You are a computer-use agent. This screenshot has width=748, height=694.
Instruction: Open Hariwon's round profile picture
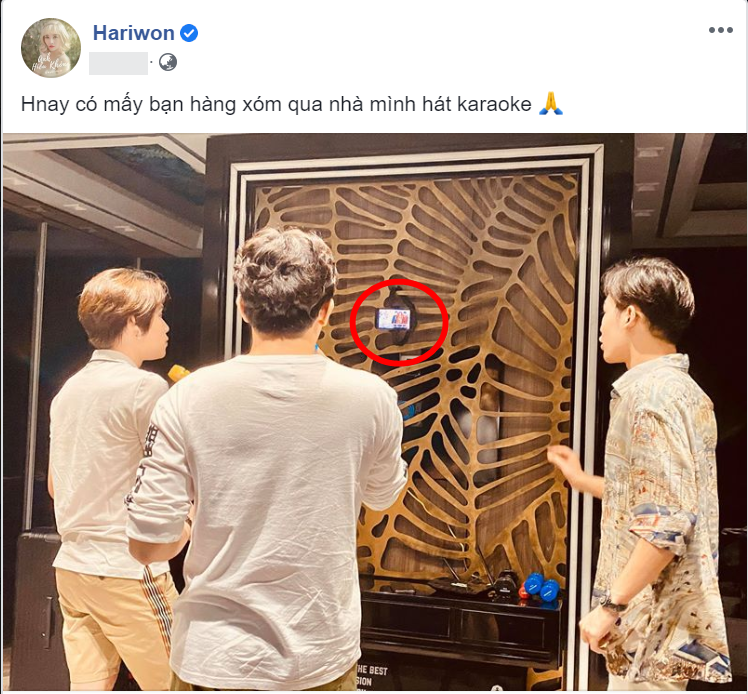click(x=51, y=48)
